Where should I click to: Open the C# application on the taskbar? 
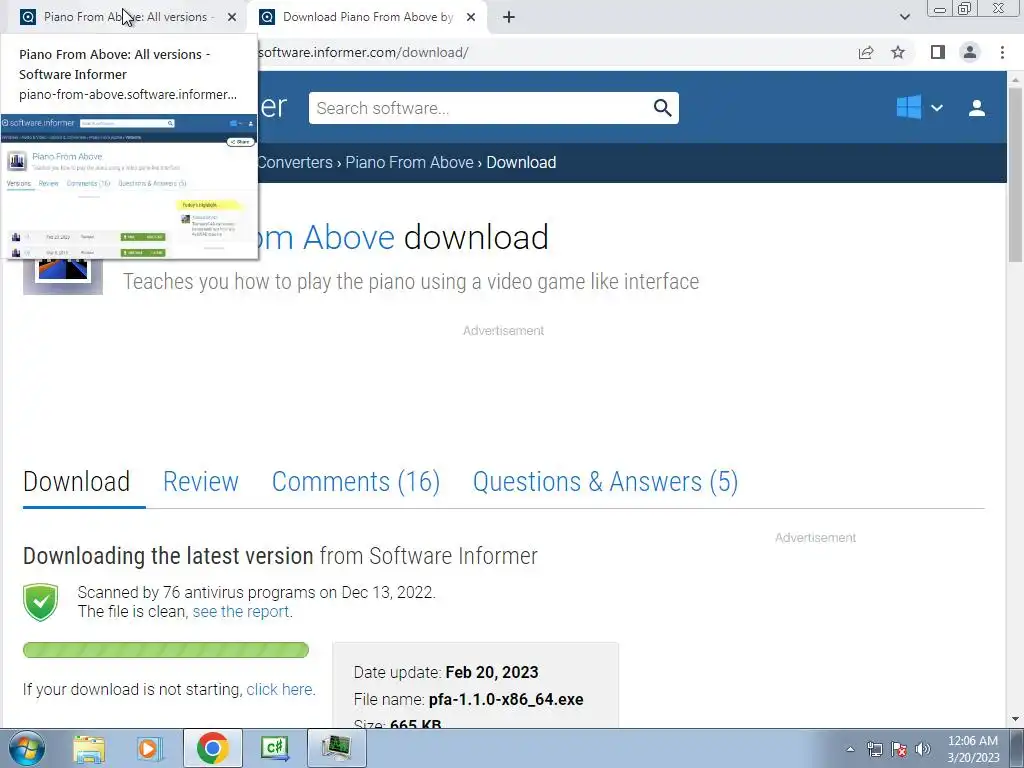pyautogui.click(x=274, y=748)
